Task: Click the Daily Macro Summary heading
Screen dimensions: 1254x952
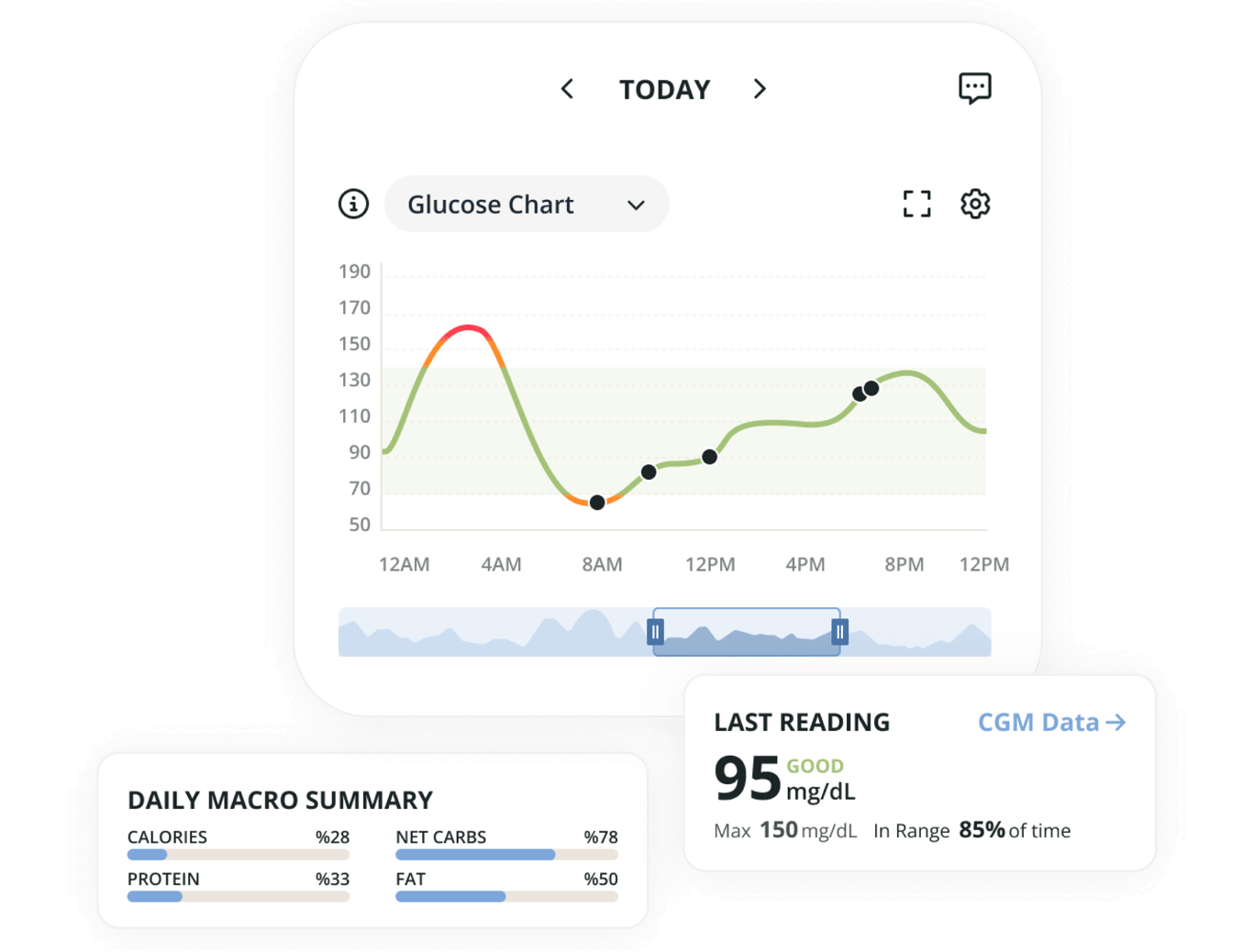Action: pyautogui.click(x=280, y=800)
